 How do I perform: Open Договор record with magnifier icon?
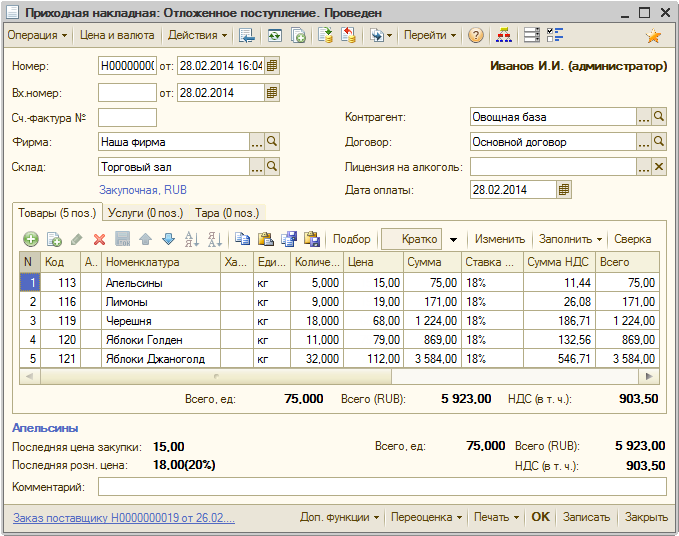[x=659, y=142]
